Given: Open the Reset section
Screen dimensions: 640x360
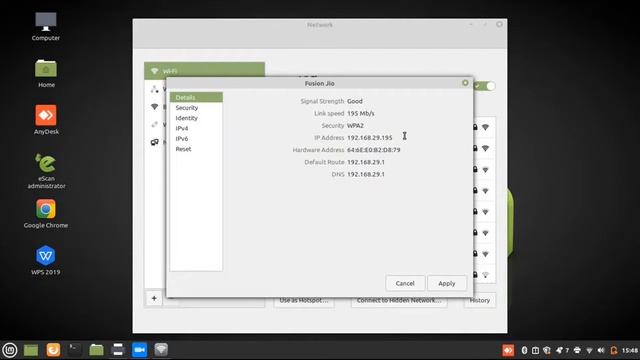Looking at the screenshot, I should [196, 149].
